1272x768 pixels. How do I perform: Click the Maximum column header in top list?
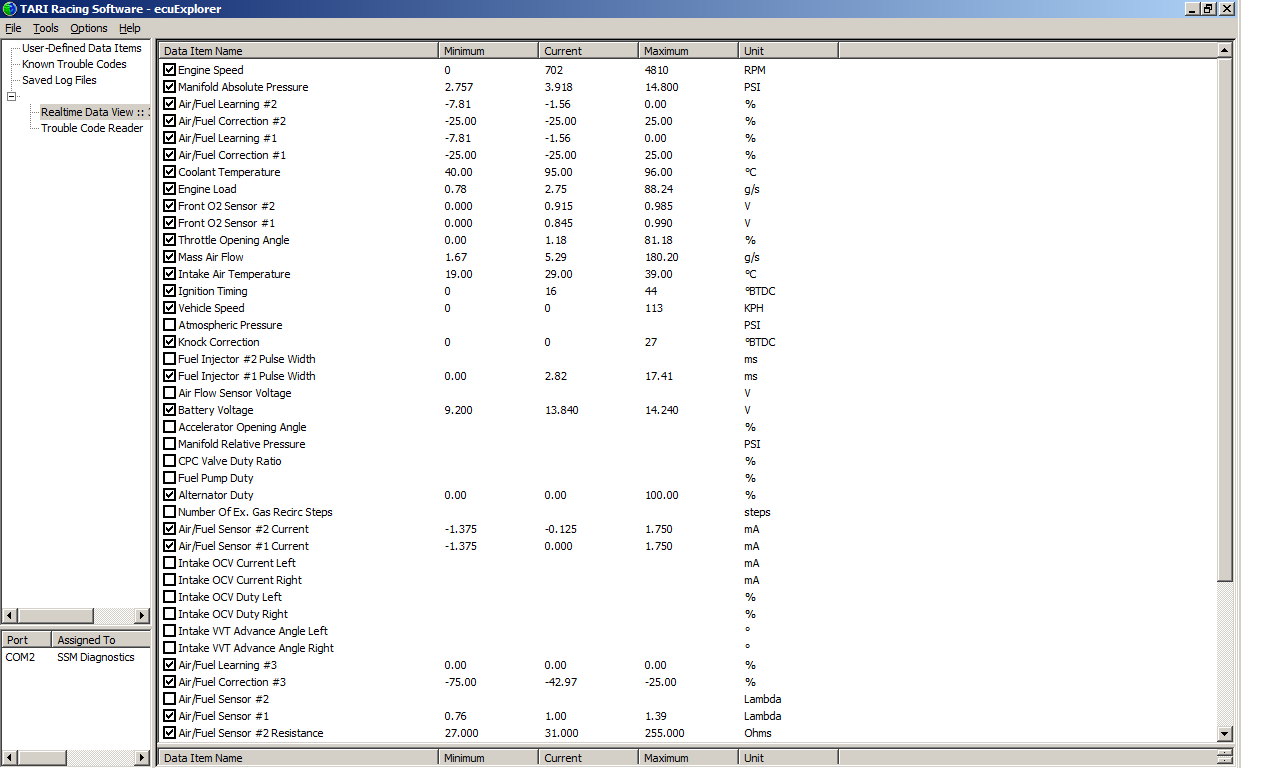[x=688, y=51]
